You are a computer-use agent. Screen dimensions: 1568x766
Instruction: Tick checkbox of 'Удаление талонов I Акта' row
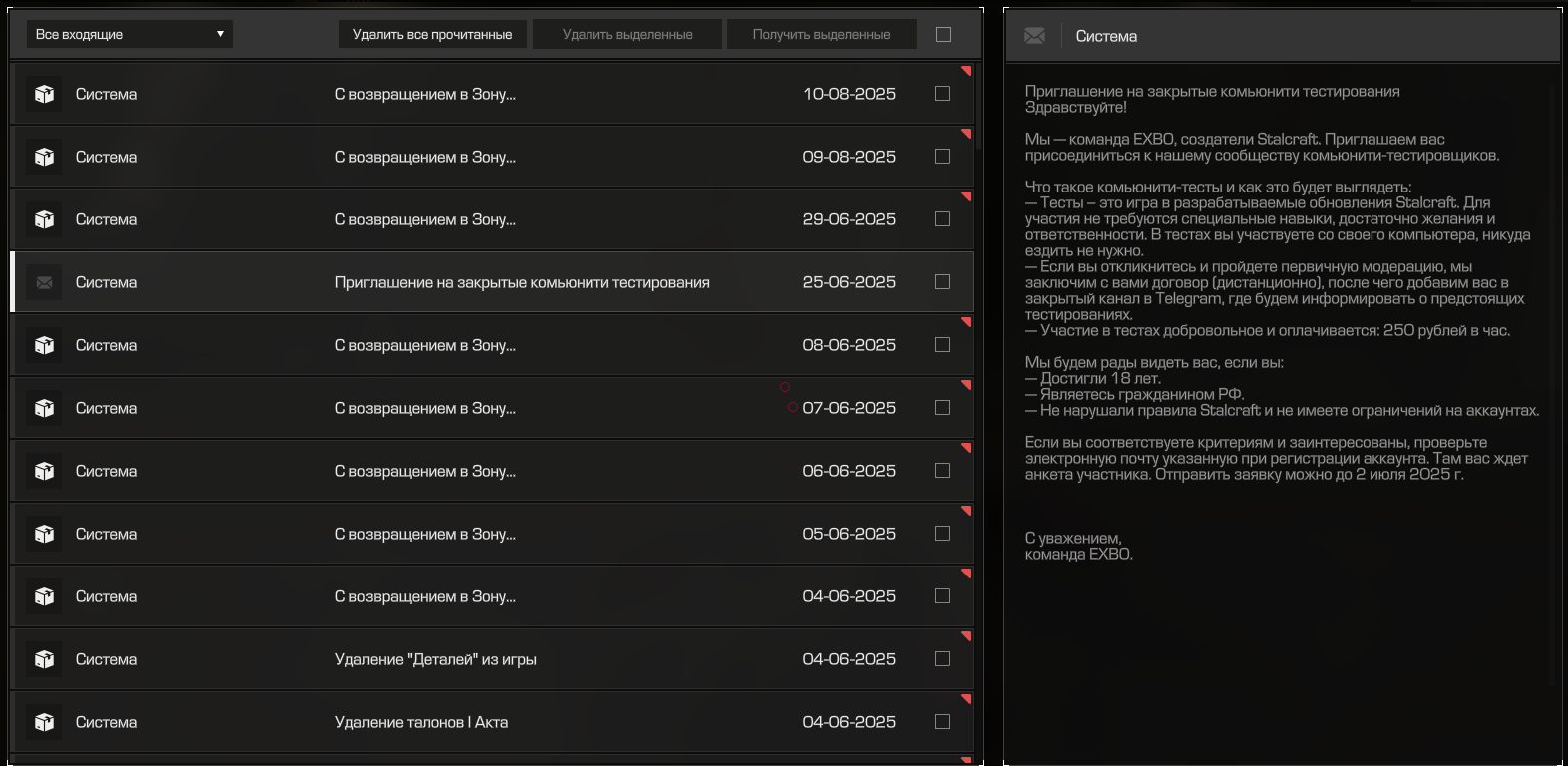tap(942, 721)
